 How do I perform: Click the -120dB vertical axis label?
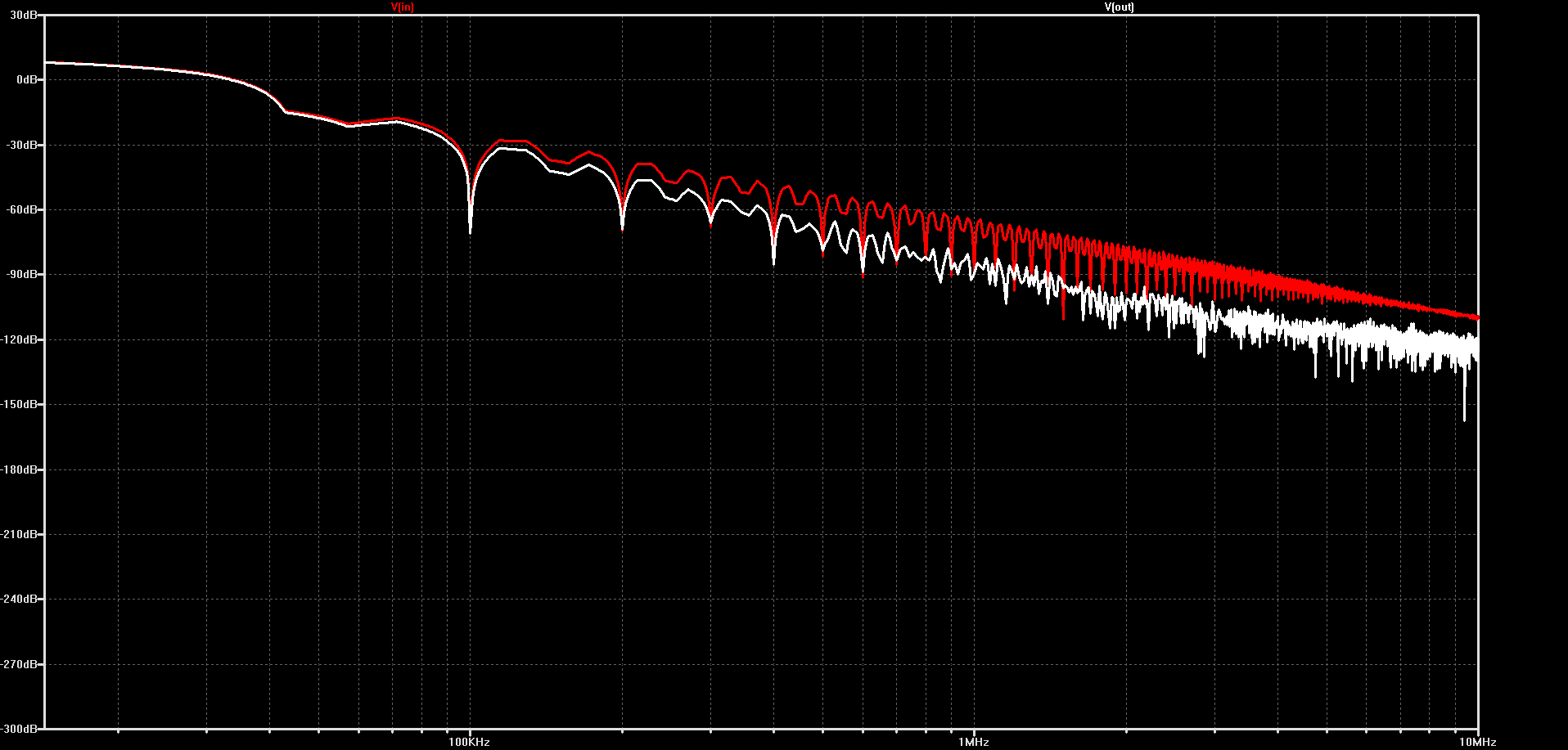(20, 339)
